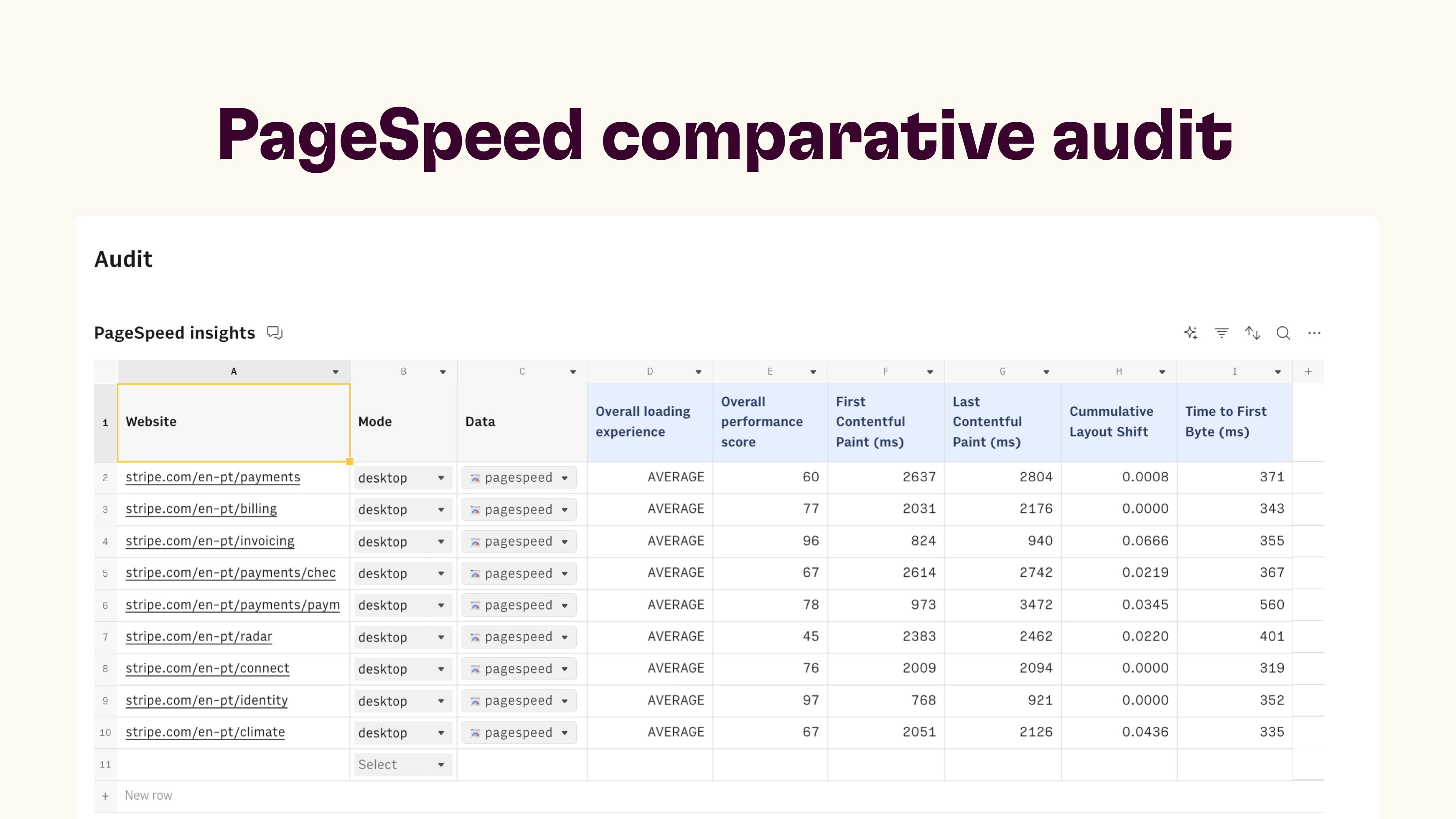Click the plus icon next to New row

coord(105,796)
